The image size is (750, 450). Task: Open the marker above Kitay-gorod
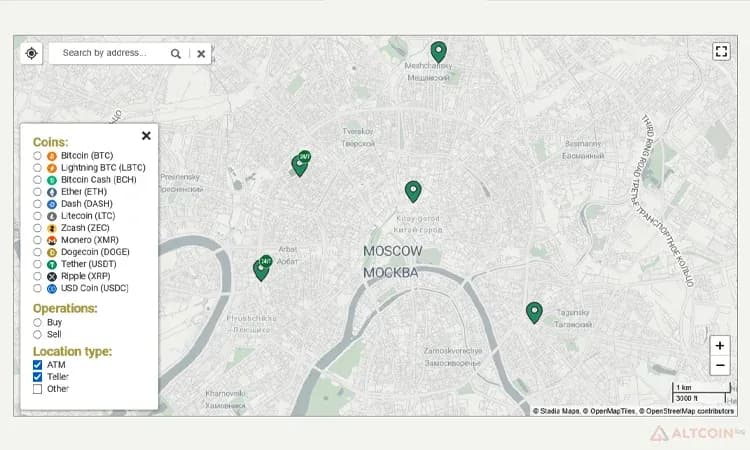413,191
